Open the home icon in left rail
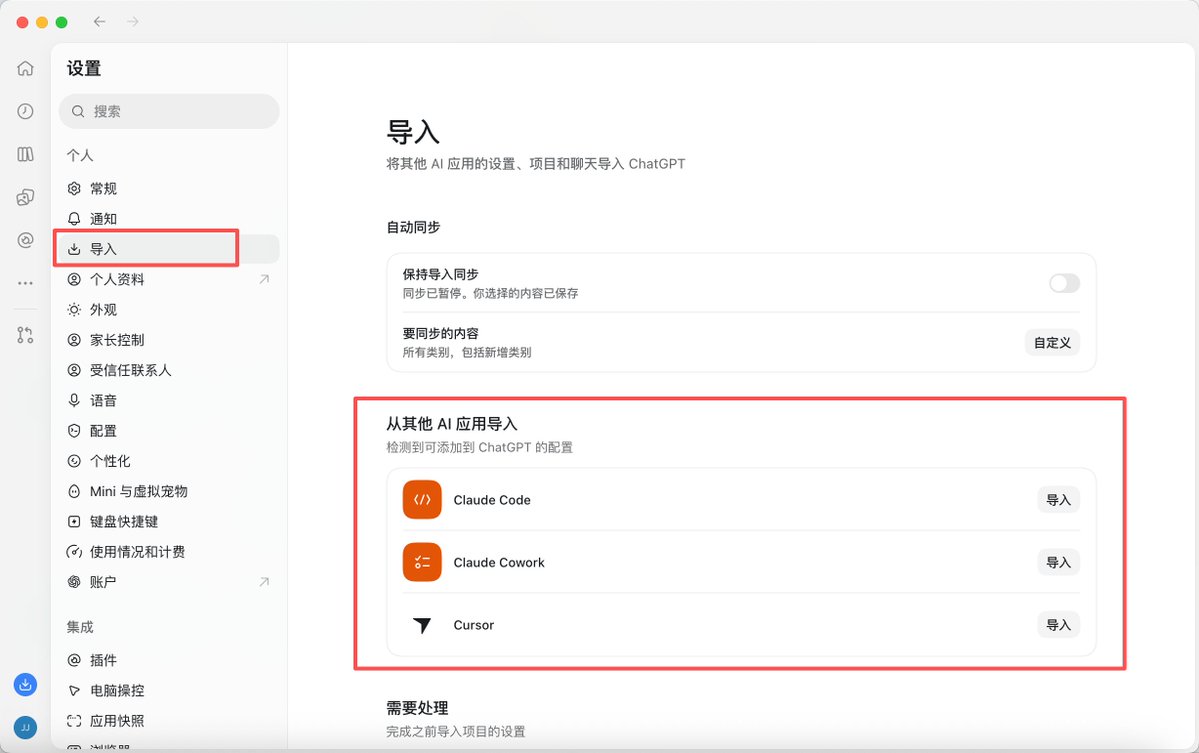This screenshot has width=1199, height=753. pos(25,68)
